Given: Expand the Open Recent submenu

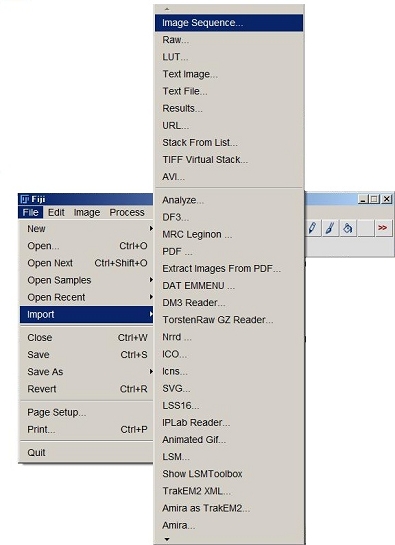Looking at the screenshot, I should [86, 297].
